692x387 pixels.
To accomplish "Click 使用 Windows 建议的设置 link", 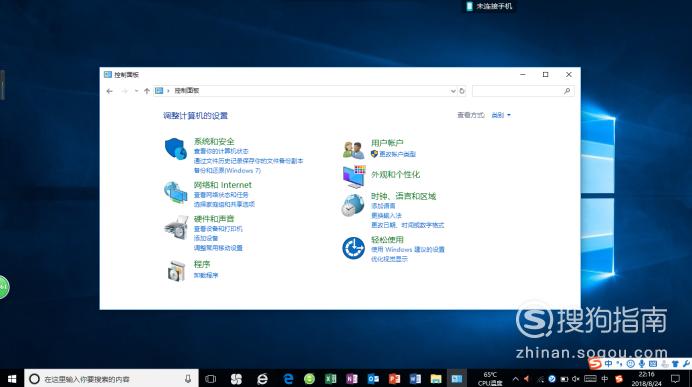I will [x=407, y=249].
